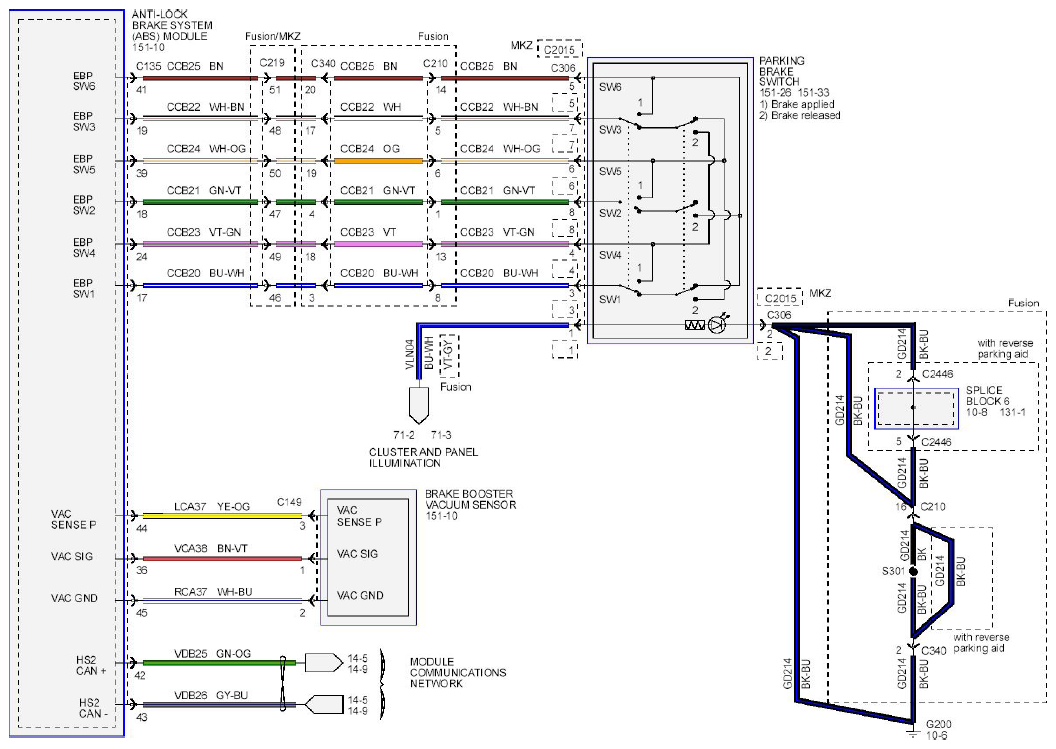Click the G200 ground symbol
The height and width of the screenshot is (749, 1056).
pos(912,731)
